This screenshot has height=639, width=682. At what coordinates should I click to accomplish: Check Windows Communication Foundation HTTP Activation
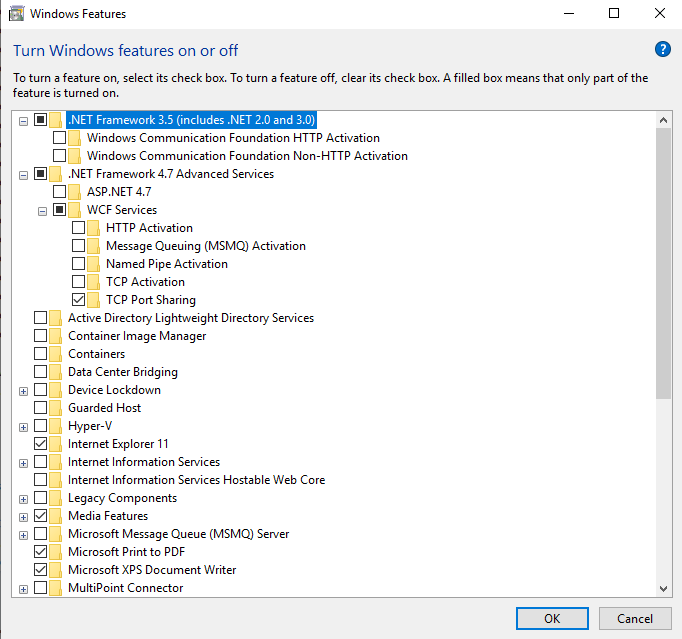59,137
